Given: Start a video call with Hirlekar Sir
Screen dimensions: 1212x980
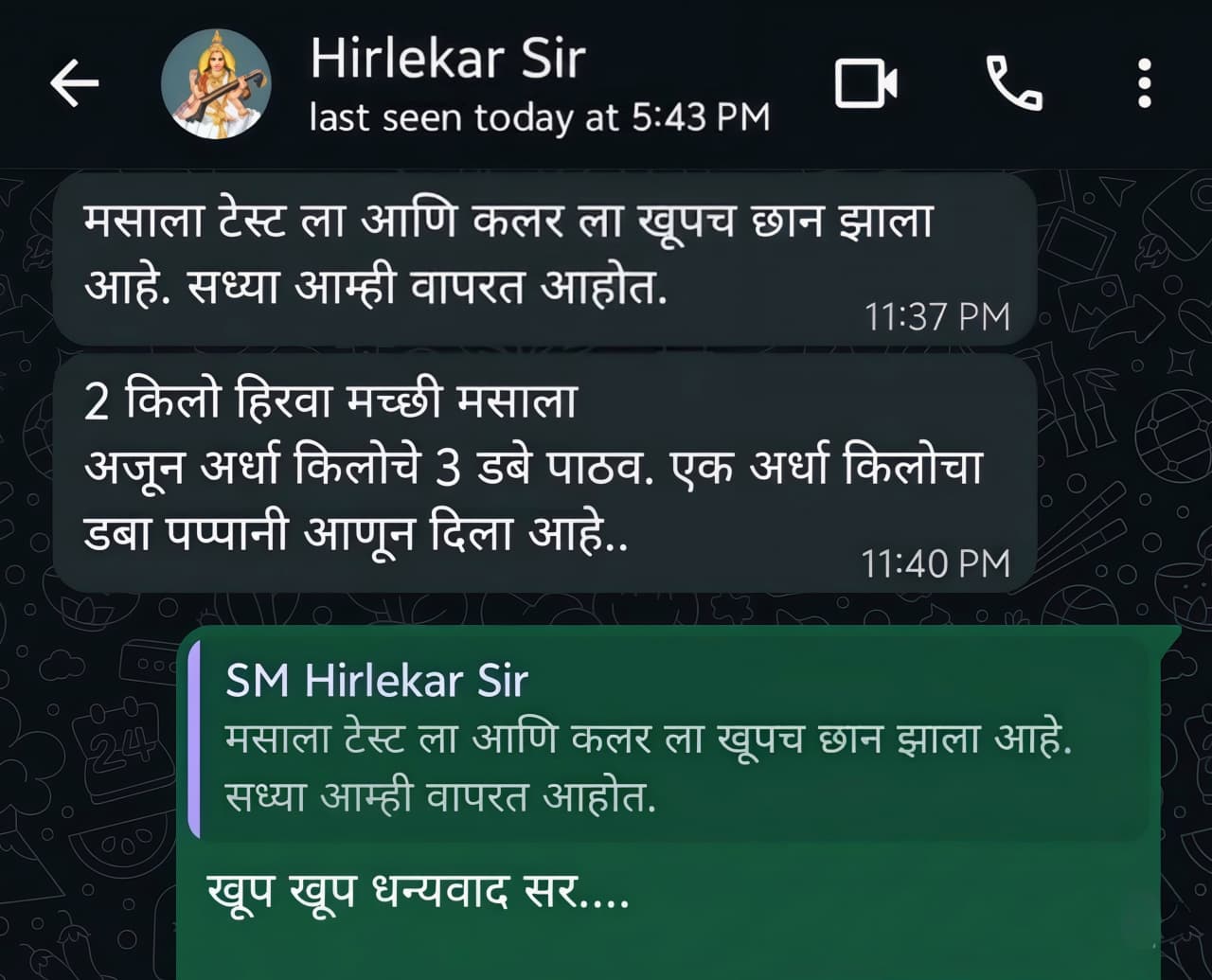Looking at the screenshot, I should click(x=865, y=83).
